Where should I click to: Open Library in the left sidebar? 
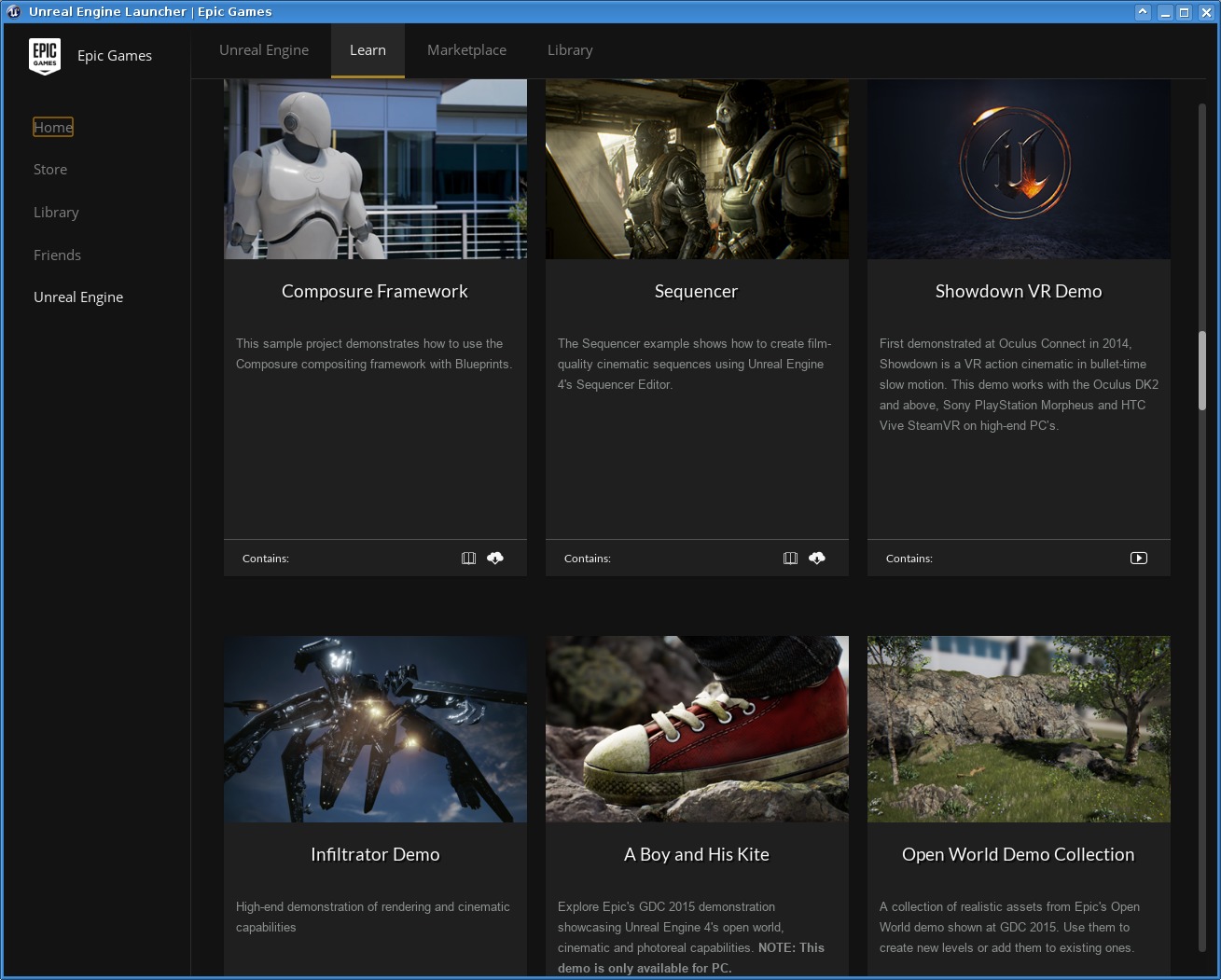pyautogui.click(x=56, y=213)
